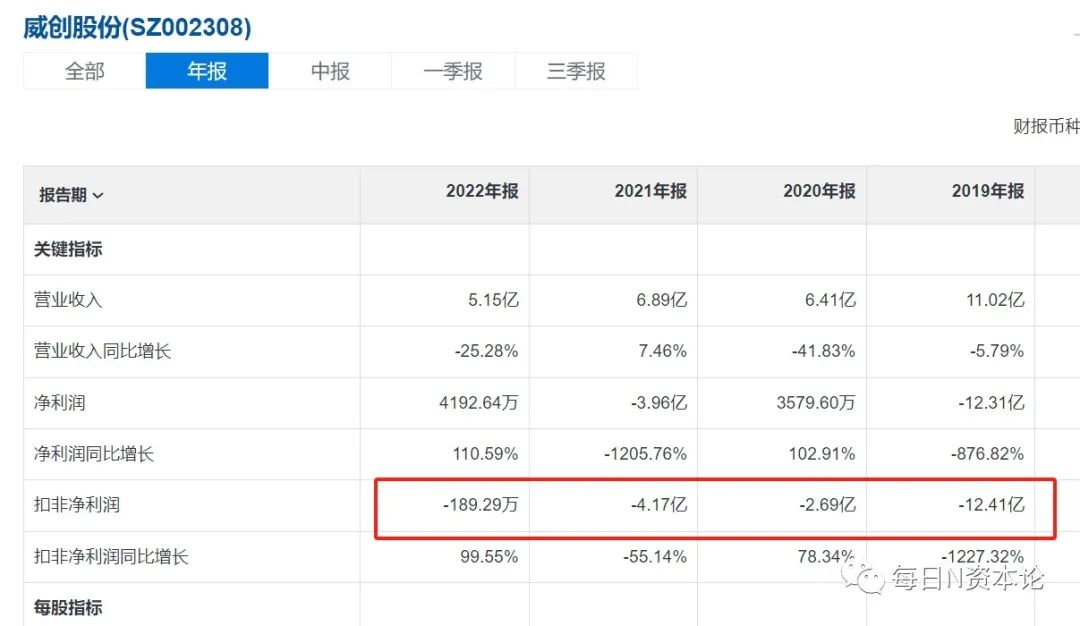This screenshot has width=1080, height=626.
Task: Select the 营业收入 row label
Action: coord(68,300)
